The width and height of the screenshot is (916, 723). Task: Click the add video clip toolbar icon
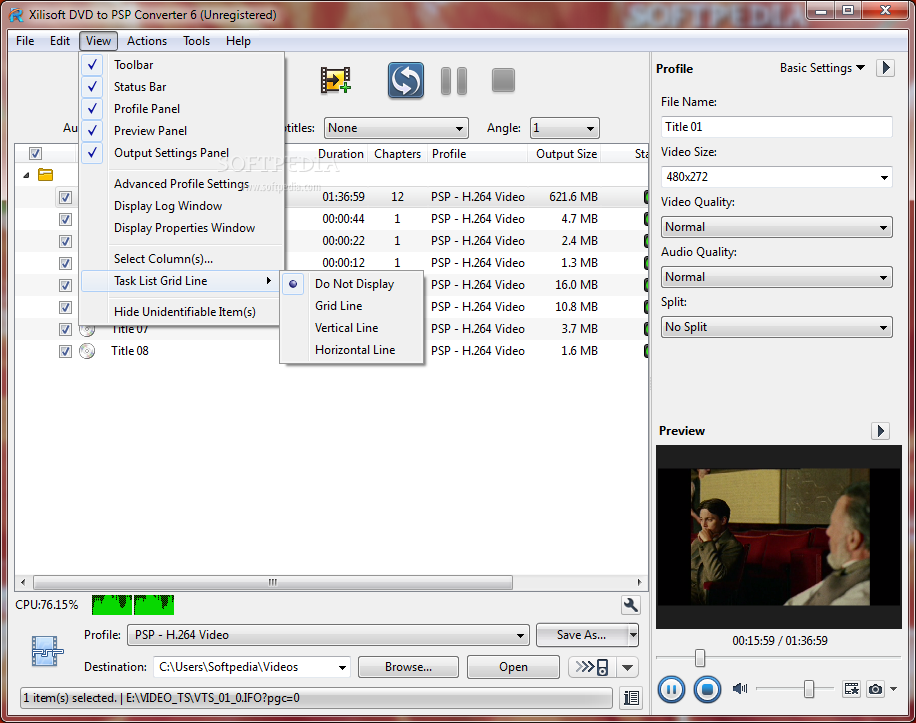pos(335,80)
